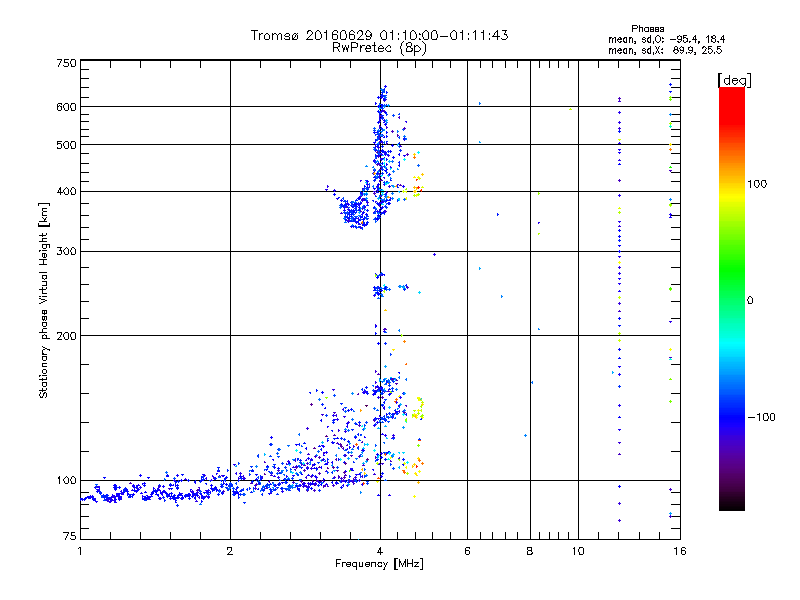The width and height of the screenshot is (800, 600).
Task: Click the x-axis tick label '6'
Action: pyautogui.click(x=467, y=551)
